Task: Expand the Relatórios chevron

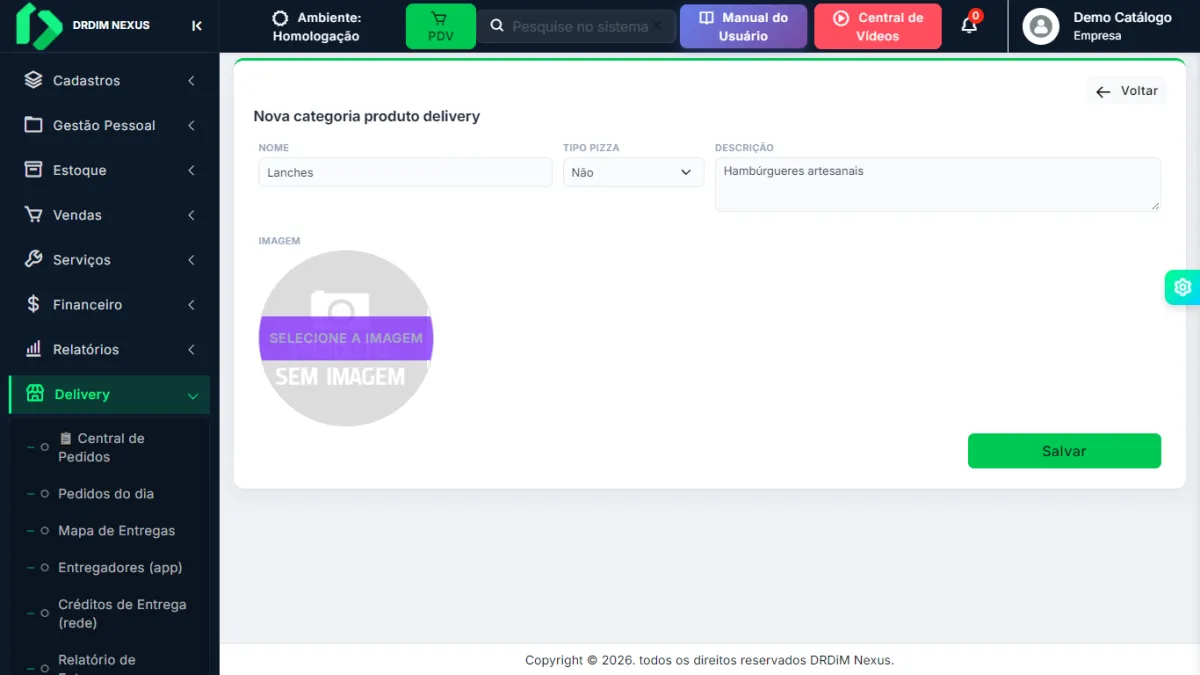Action: [x=191, y=349]
